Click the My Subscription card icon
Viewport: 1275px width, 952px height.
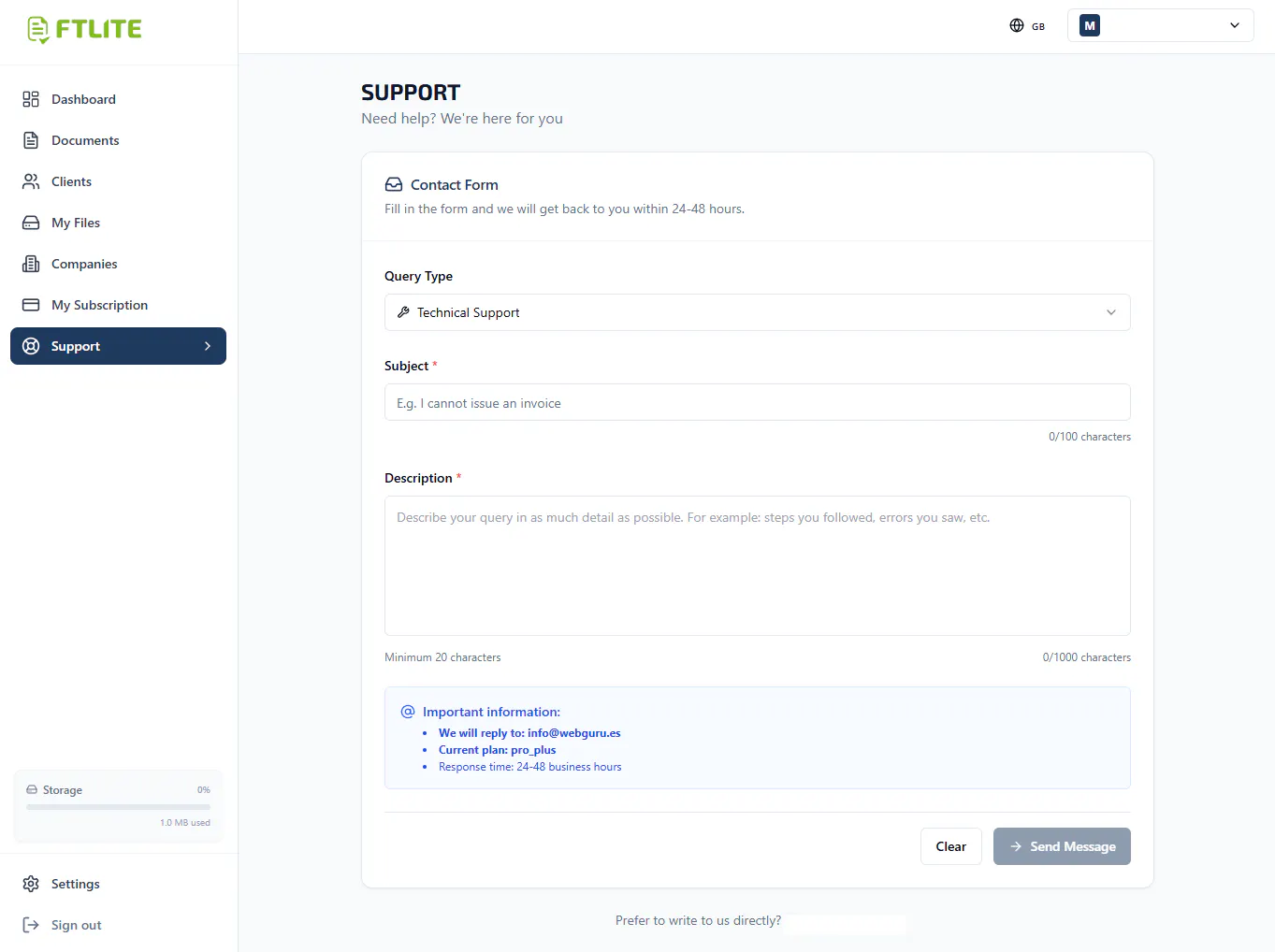[31, 305]
